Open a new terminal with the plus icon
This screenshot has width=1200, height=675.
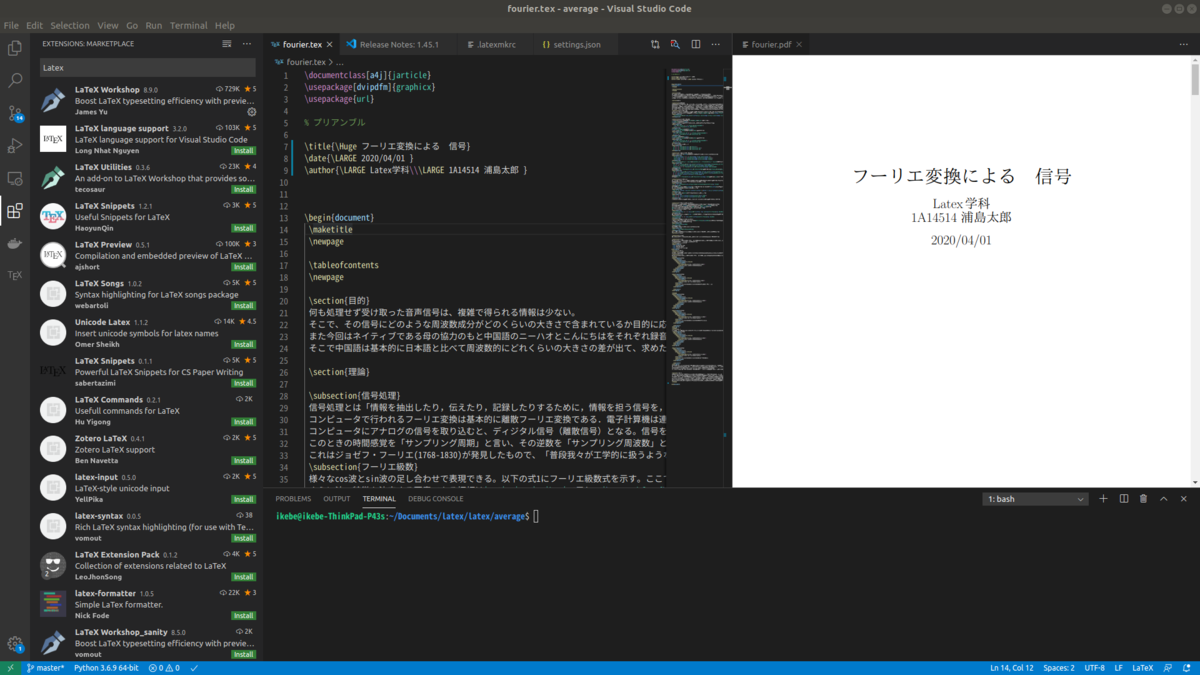(1103, 498)
